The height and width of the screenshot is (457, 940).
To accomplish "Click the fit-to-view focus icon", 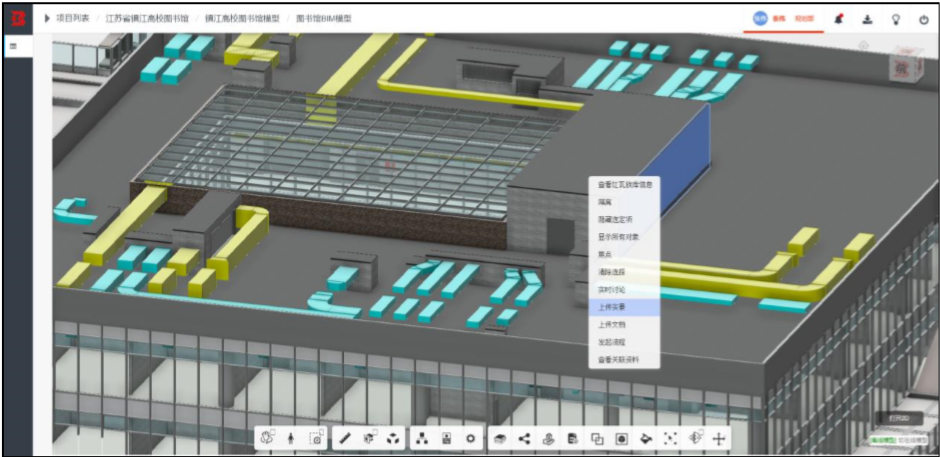I will tap(670, 438).
